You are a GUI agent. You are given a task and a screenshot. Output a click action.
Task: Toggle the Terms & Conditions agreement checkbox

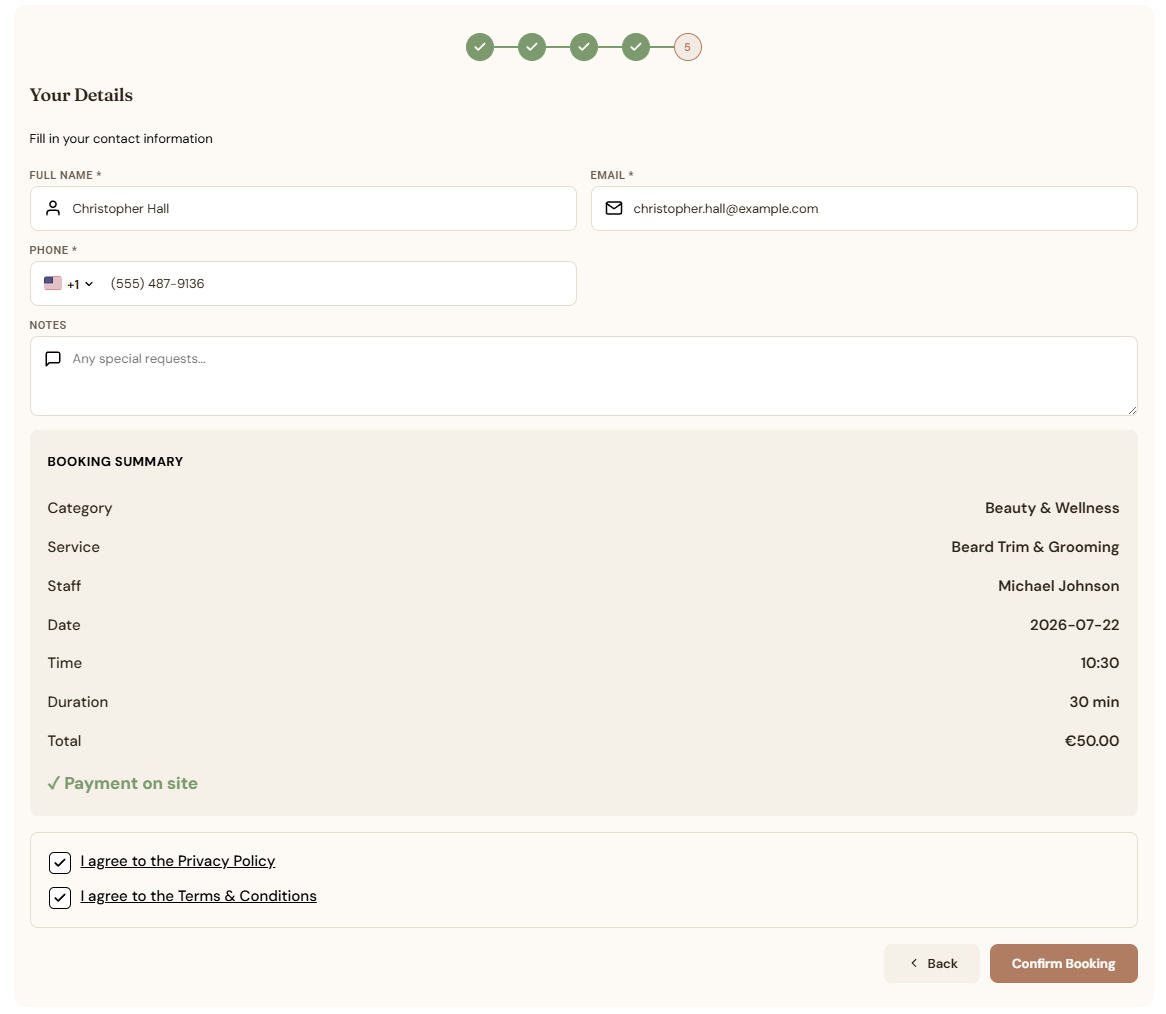pos(59,897)
